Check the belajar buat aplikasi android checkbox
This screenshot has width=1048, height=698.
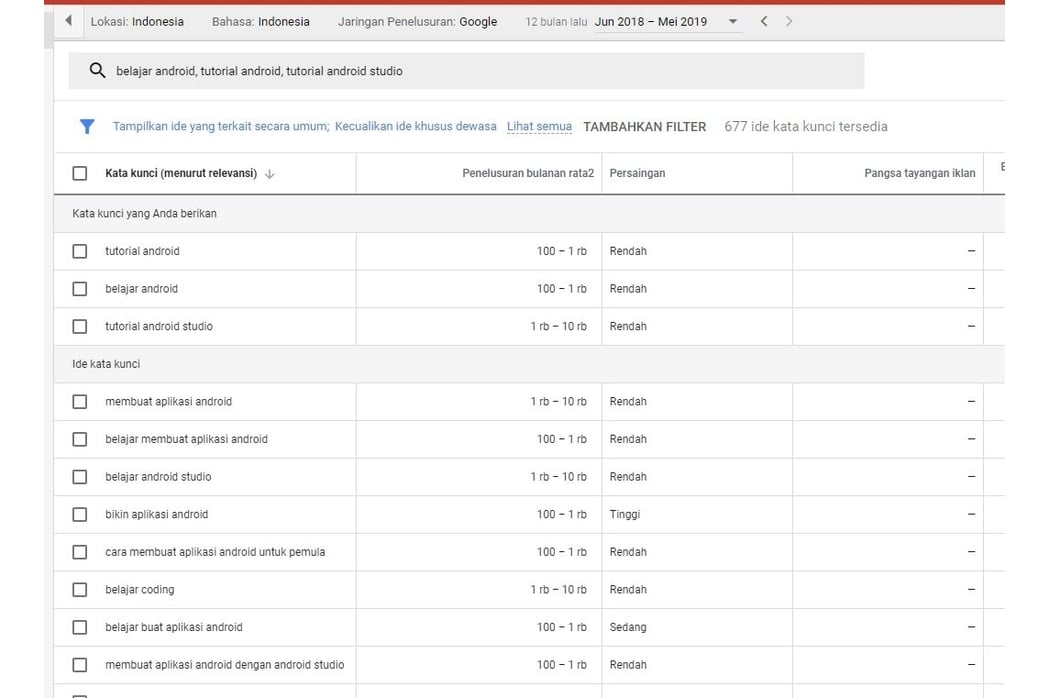point(80,627)
